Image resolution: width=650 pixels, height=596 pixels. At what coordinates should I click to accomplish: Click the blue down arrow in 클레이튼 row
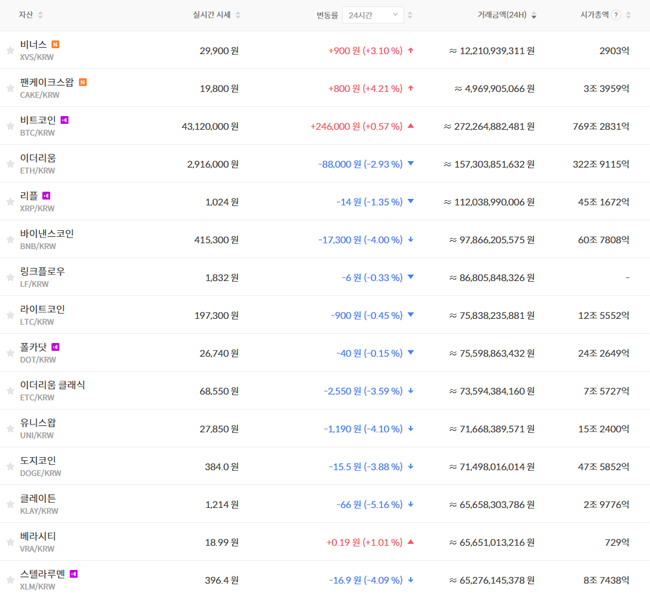(411, 504)
